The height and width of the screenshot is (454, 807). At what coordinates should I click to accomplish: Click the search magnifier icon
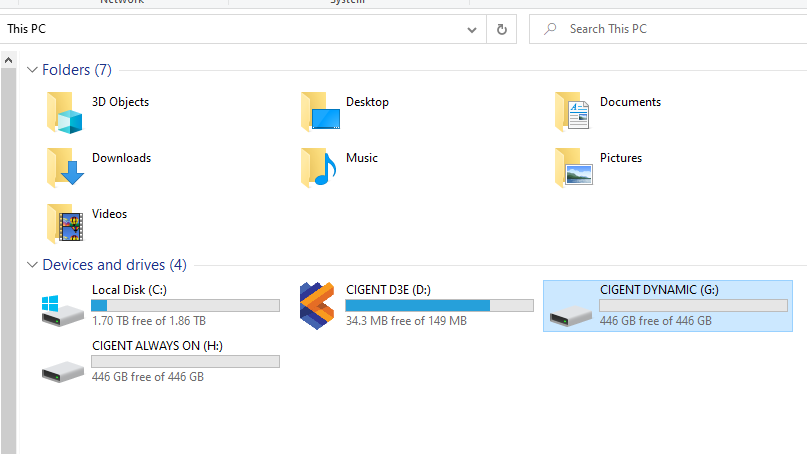(x=550, y=29)
